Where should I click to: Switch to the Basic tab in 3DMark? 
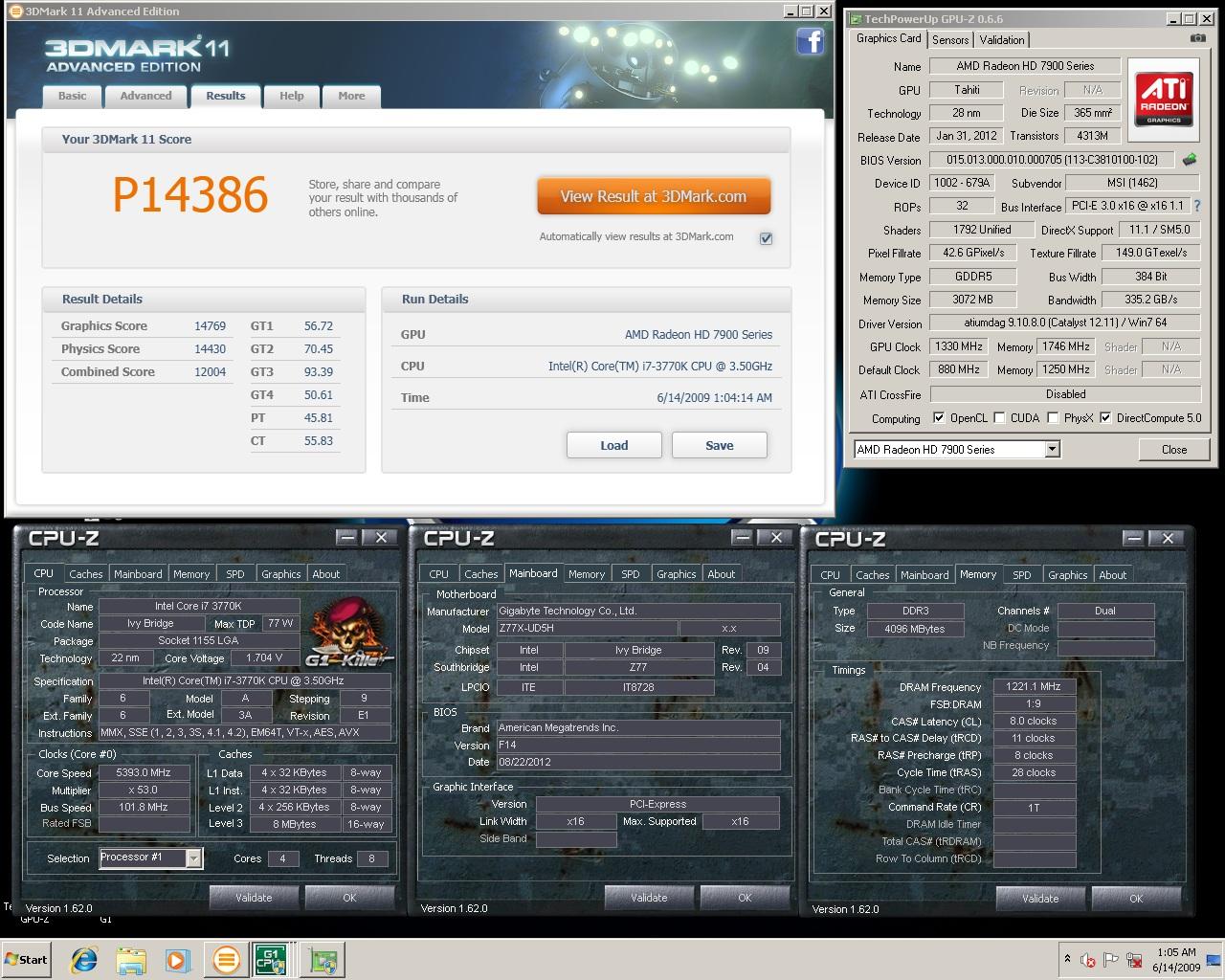[72, 96]
